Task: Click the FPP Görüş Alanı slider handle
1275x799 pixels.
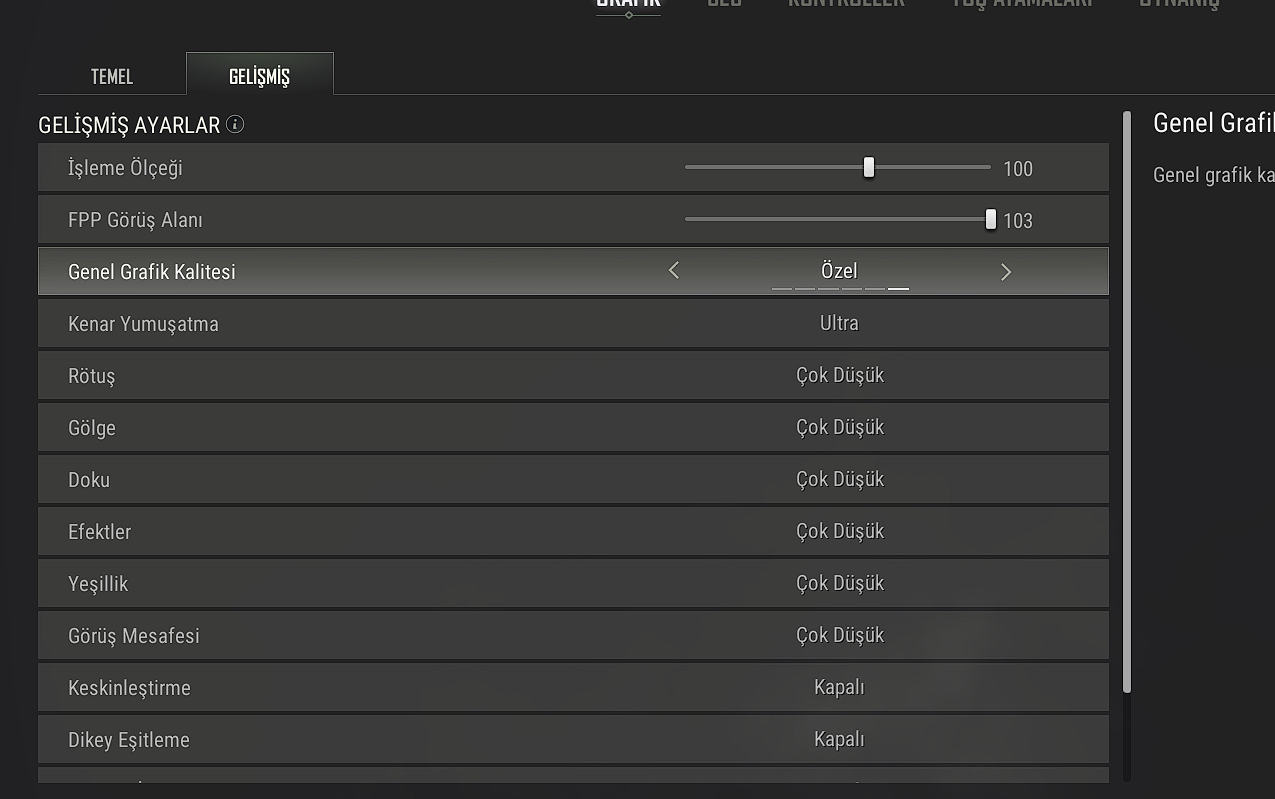Action: pyautogui.click(x=990, y=219)
